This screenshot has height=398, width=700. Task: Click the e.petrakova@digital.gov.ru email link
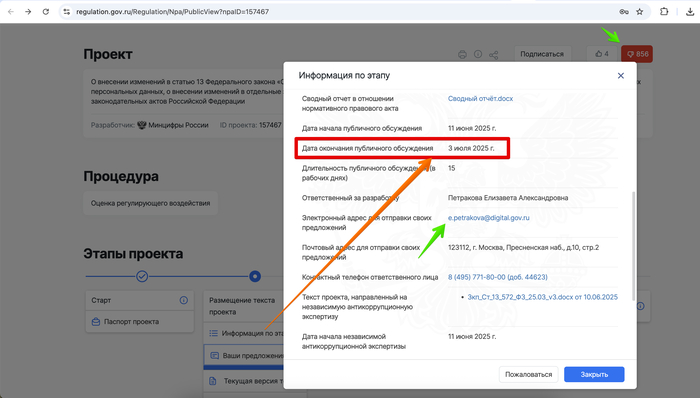pos(489,218)
